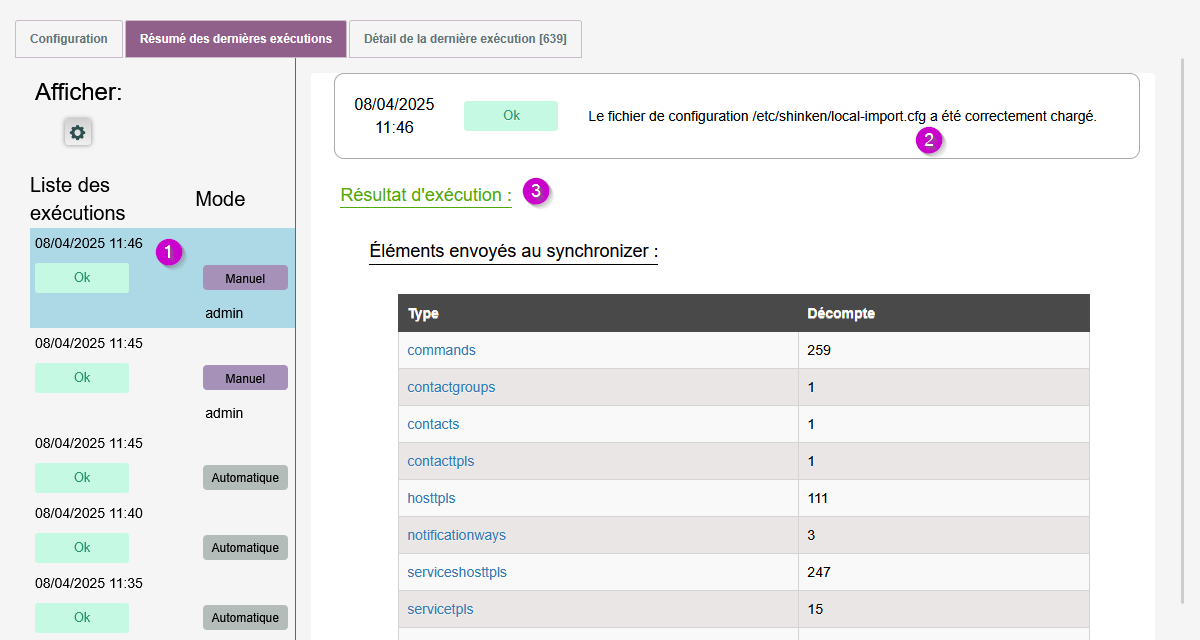Viewport: 1200px width, 640px height.
Task: Switch to Résumé des dernières exécutions tab
Action: [236, 39]
